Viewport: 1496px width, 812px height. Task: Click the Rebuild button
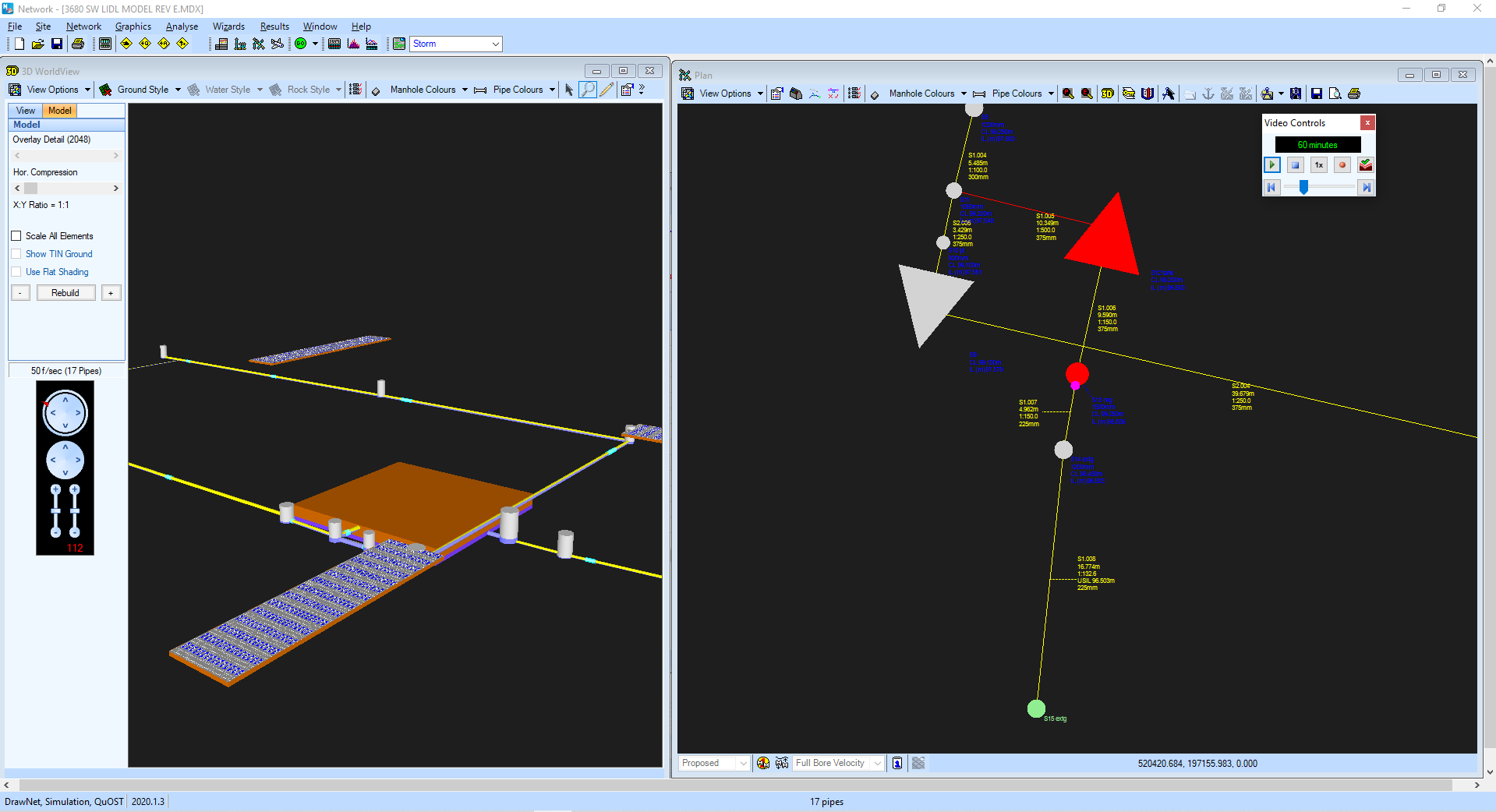[x=65, y=293]
